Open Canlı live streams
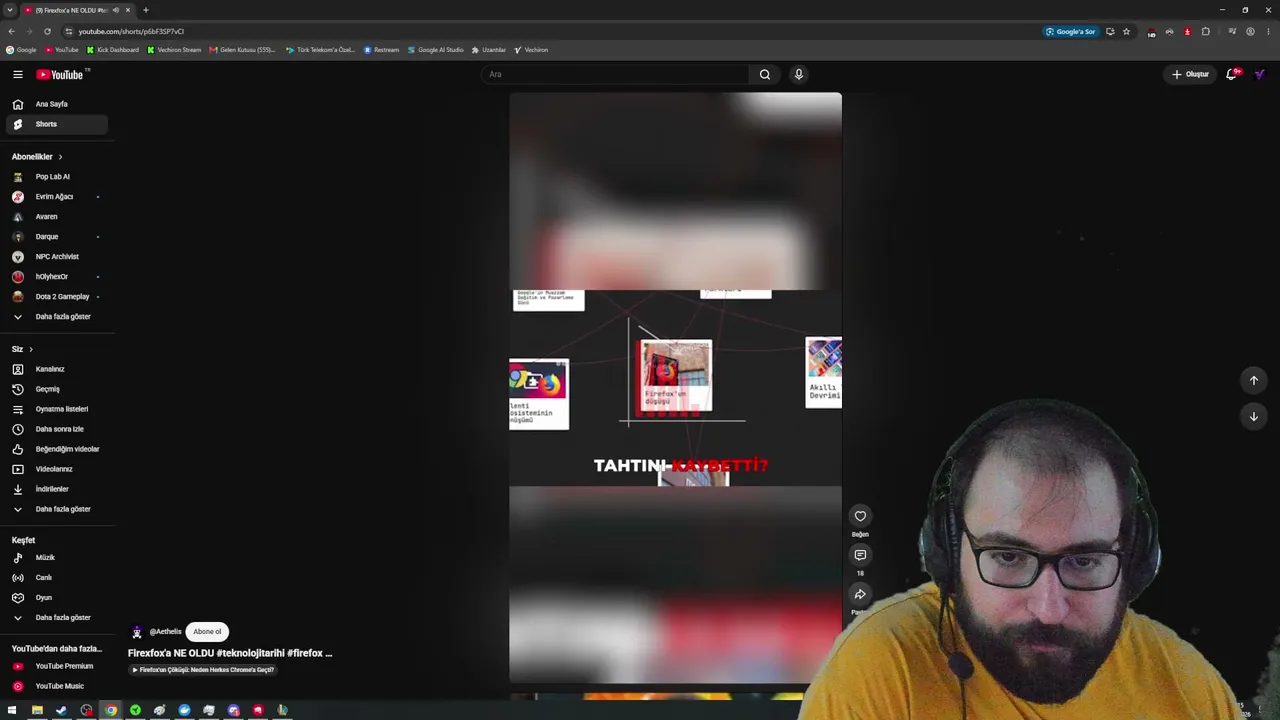Viewport: 1280px width, 720px height. [55, 578]
